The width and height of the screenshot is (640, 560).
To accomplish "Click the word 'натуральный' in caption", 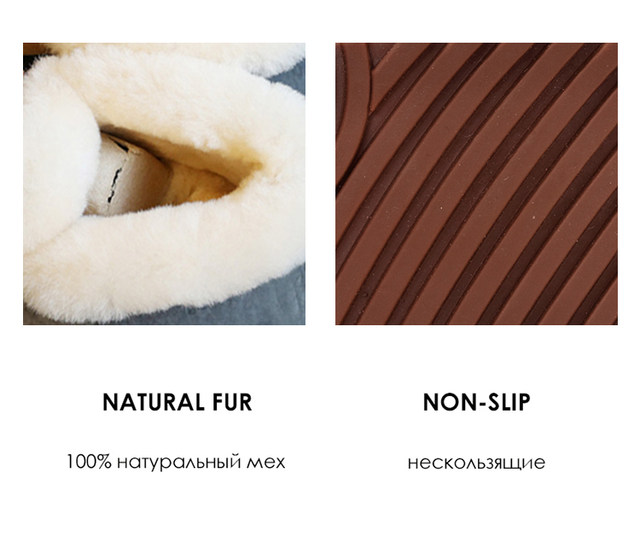I will [179, 463].
